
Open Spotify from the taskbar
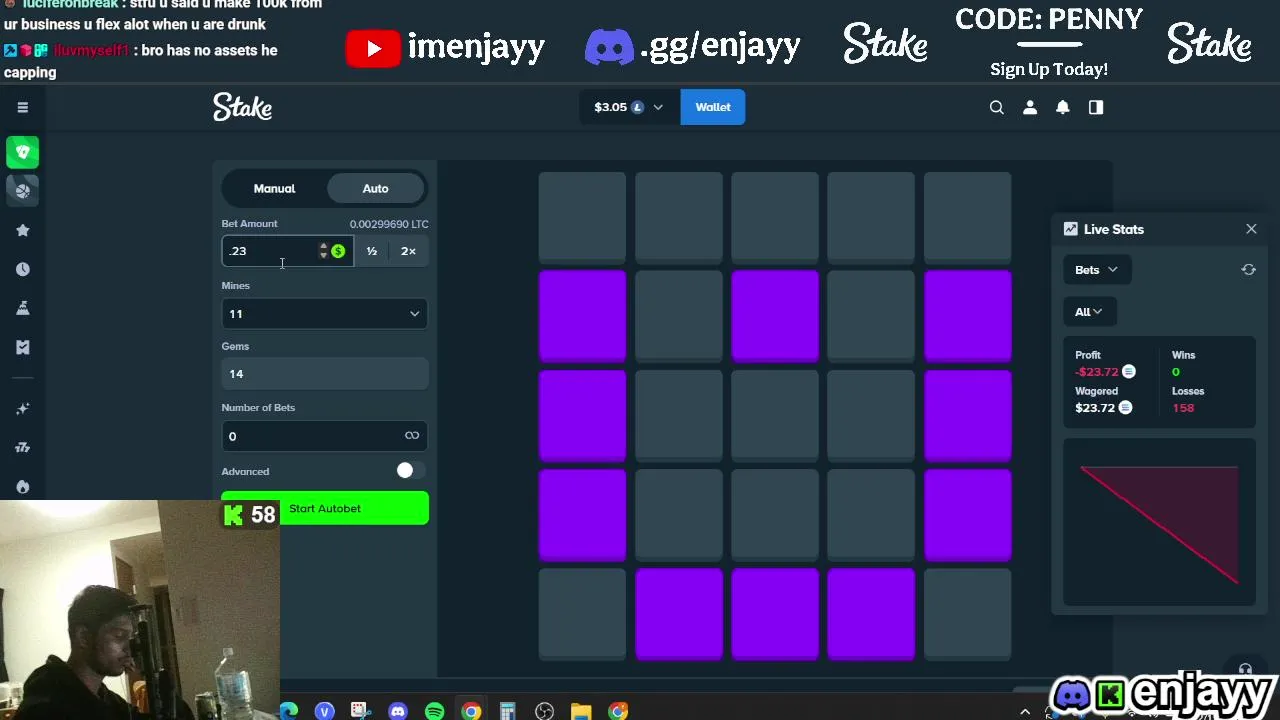[434, 711]
